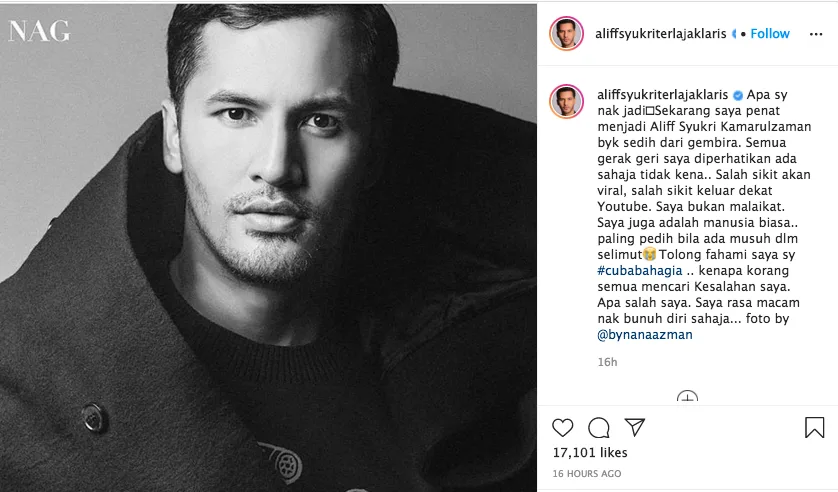View the 17,101 likes list

point(590,452)
